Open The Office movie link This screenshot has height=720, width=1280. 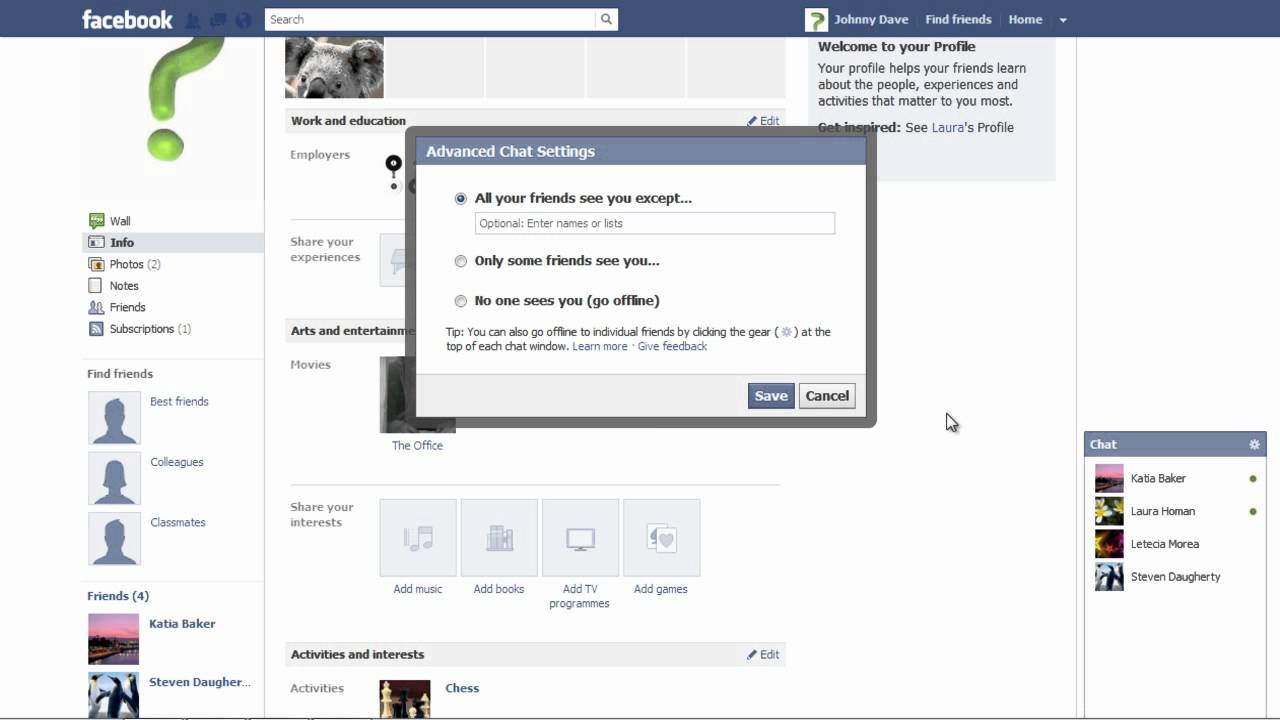pyautogui.click(x=417, y=446)
